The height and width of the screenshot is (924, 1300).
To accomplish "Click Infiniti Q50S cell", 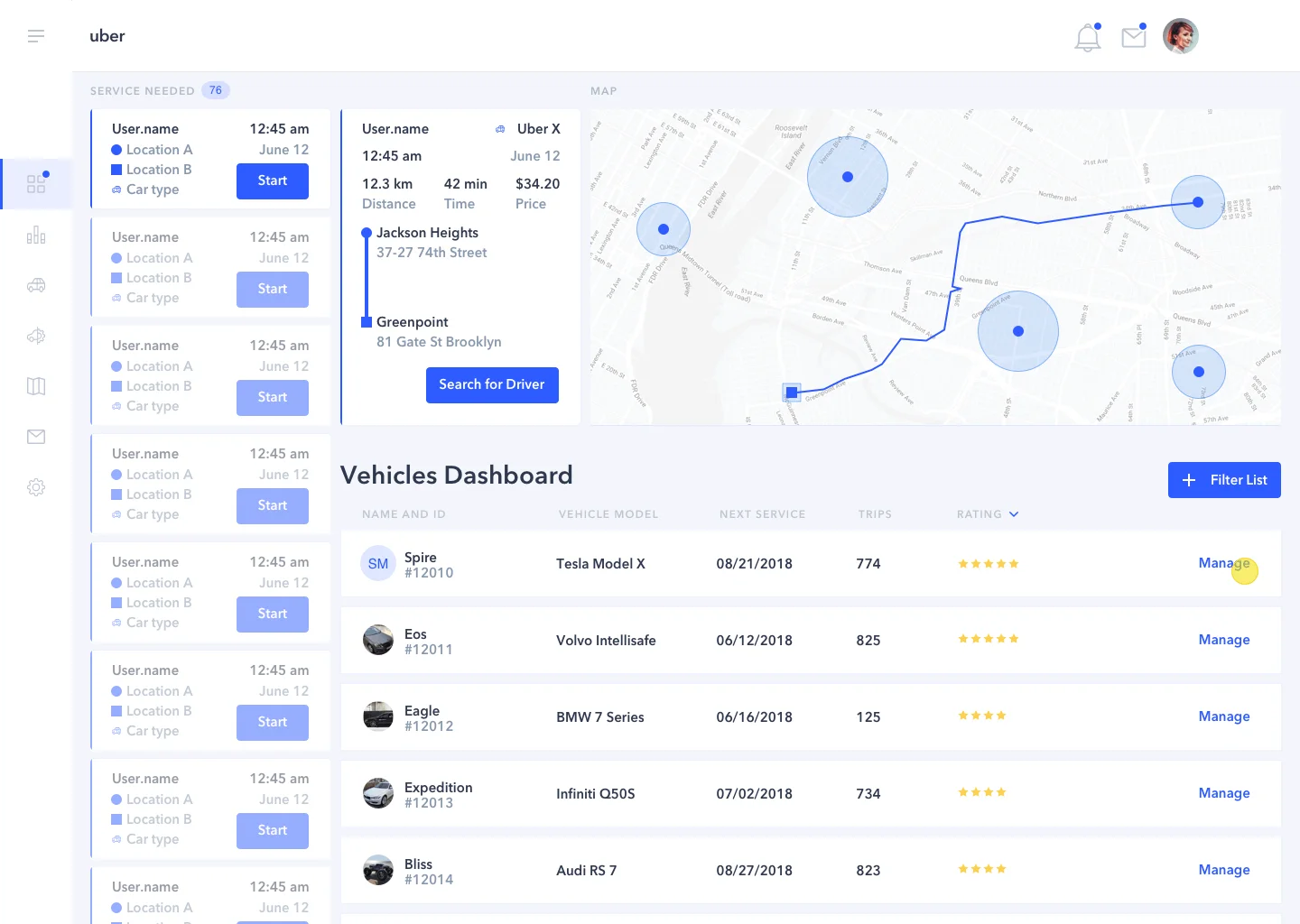I will tap(596, 794).
